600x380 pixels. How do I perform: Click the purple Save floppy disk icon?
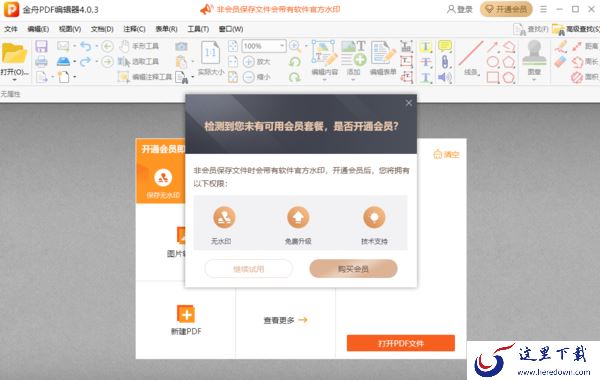(x=41, y=46)
